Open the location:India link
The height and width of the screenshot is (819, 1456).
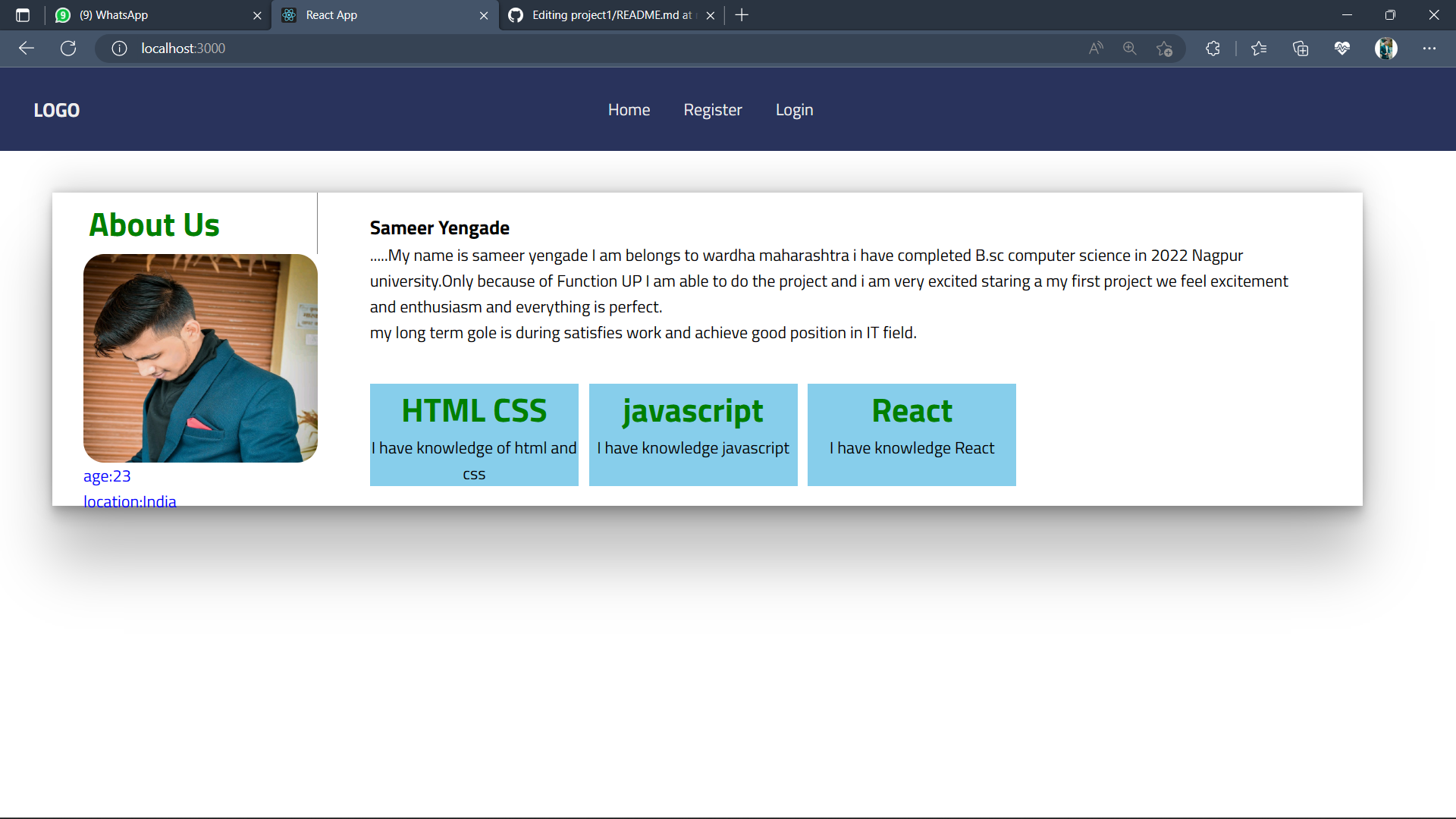(129, 501)
